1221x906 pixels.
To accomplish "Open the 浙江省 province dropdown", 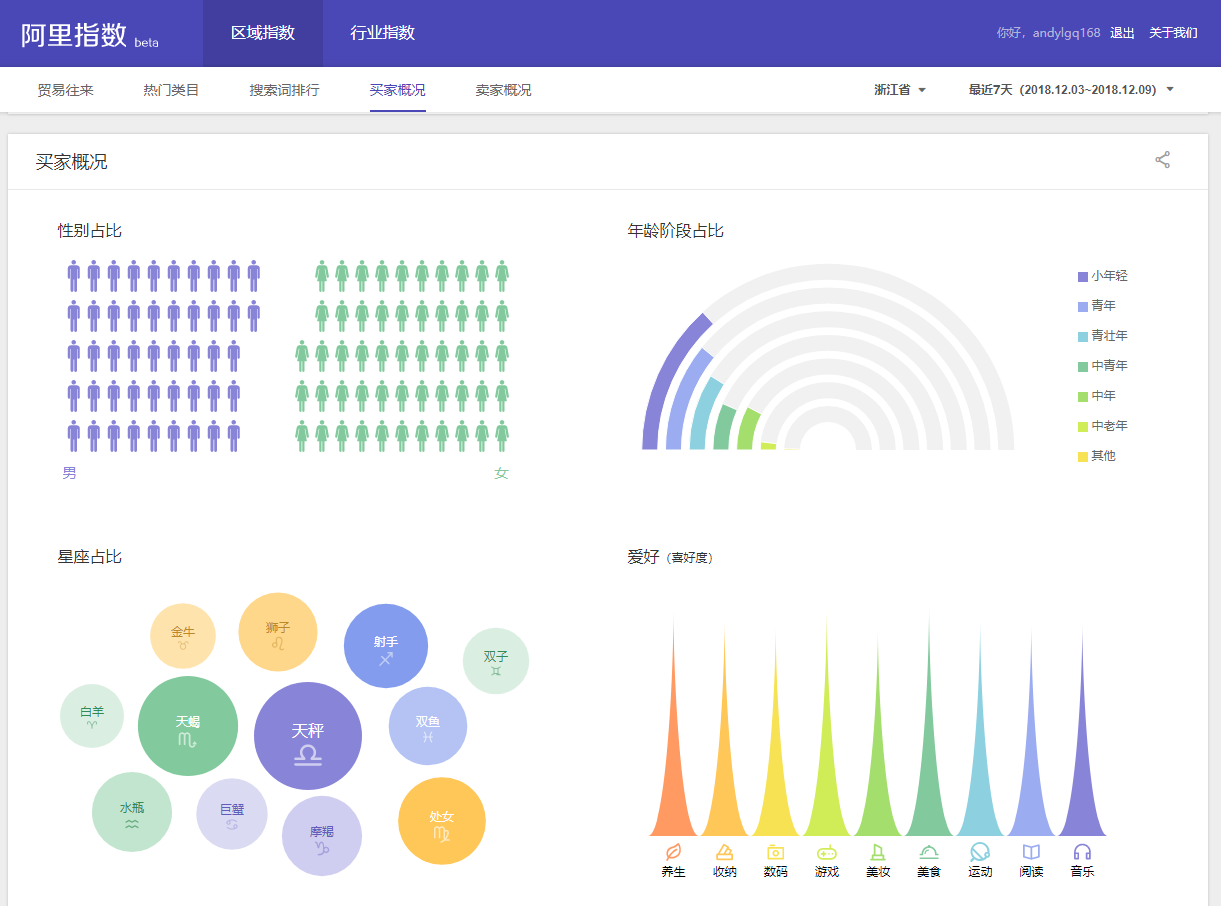I will (x=899, y=90).
